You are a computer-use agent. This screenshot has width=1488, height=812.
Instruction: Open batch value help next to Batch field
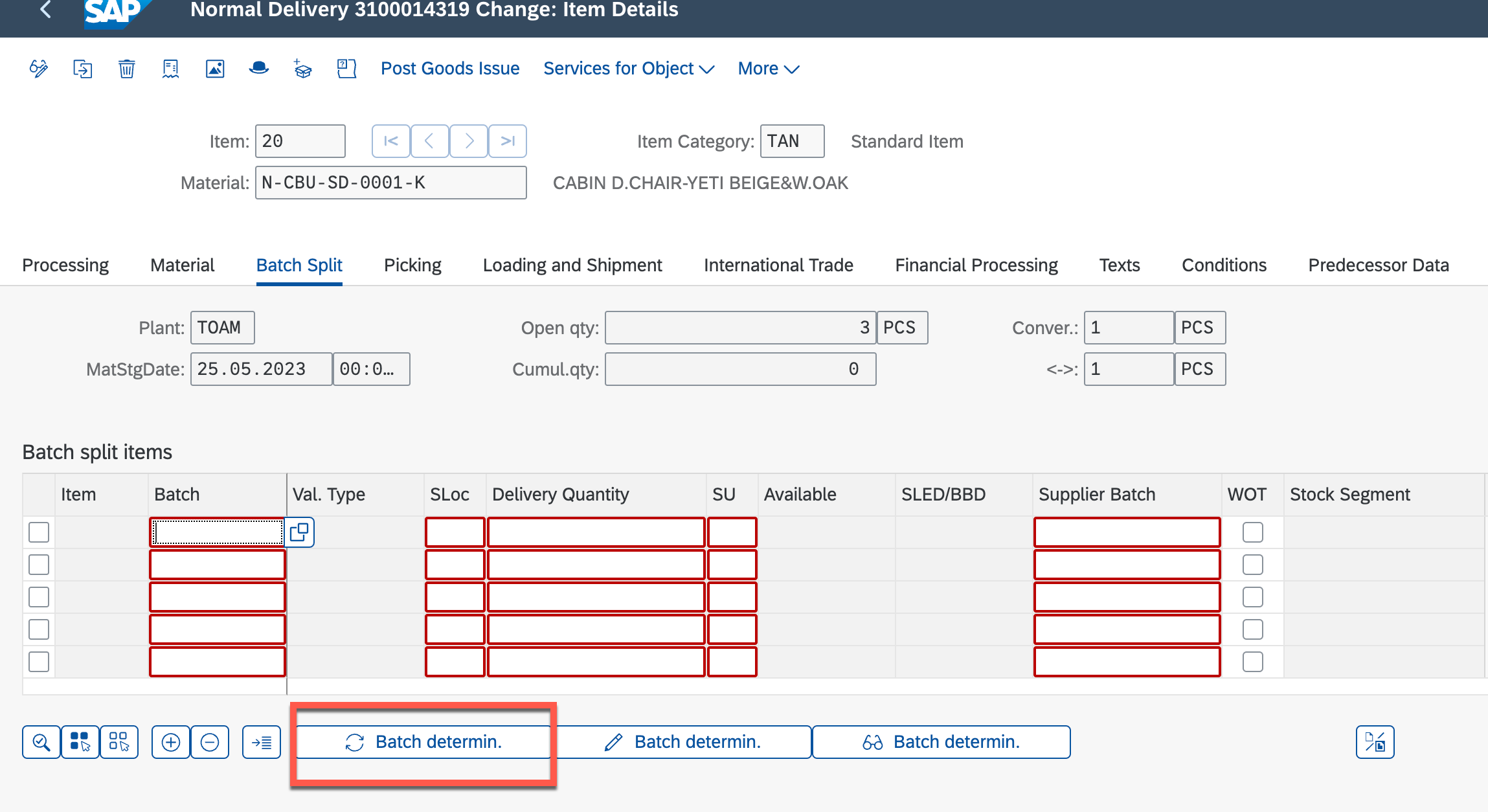[x=299, y=532]
